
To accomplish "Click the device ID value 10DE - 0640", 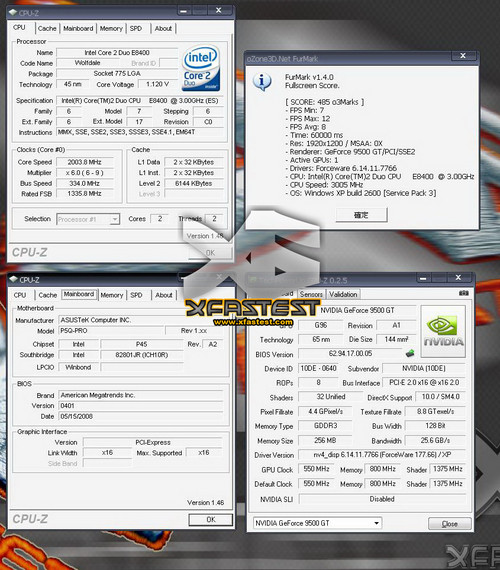I will click(x=319, y=368).
